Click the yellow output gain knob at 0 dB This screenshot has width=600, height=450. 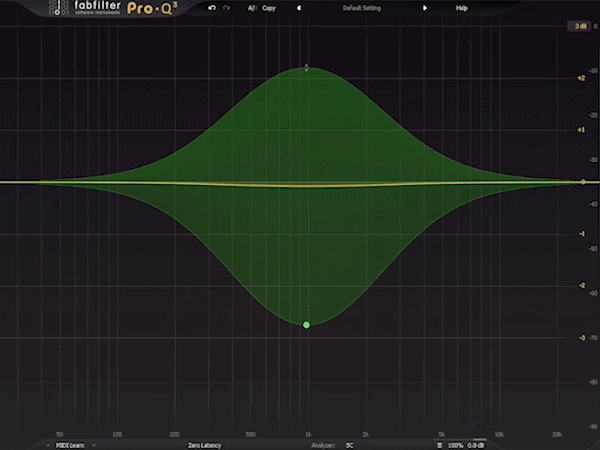(x=583, y=182)
